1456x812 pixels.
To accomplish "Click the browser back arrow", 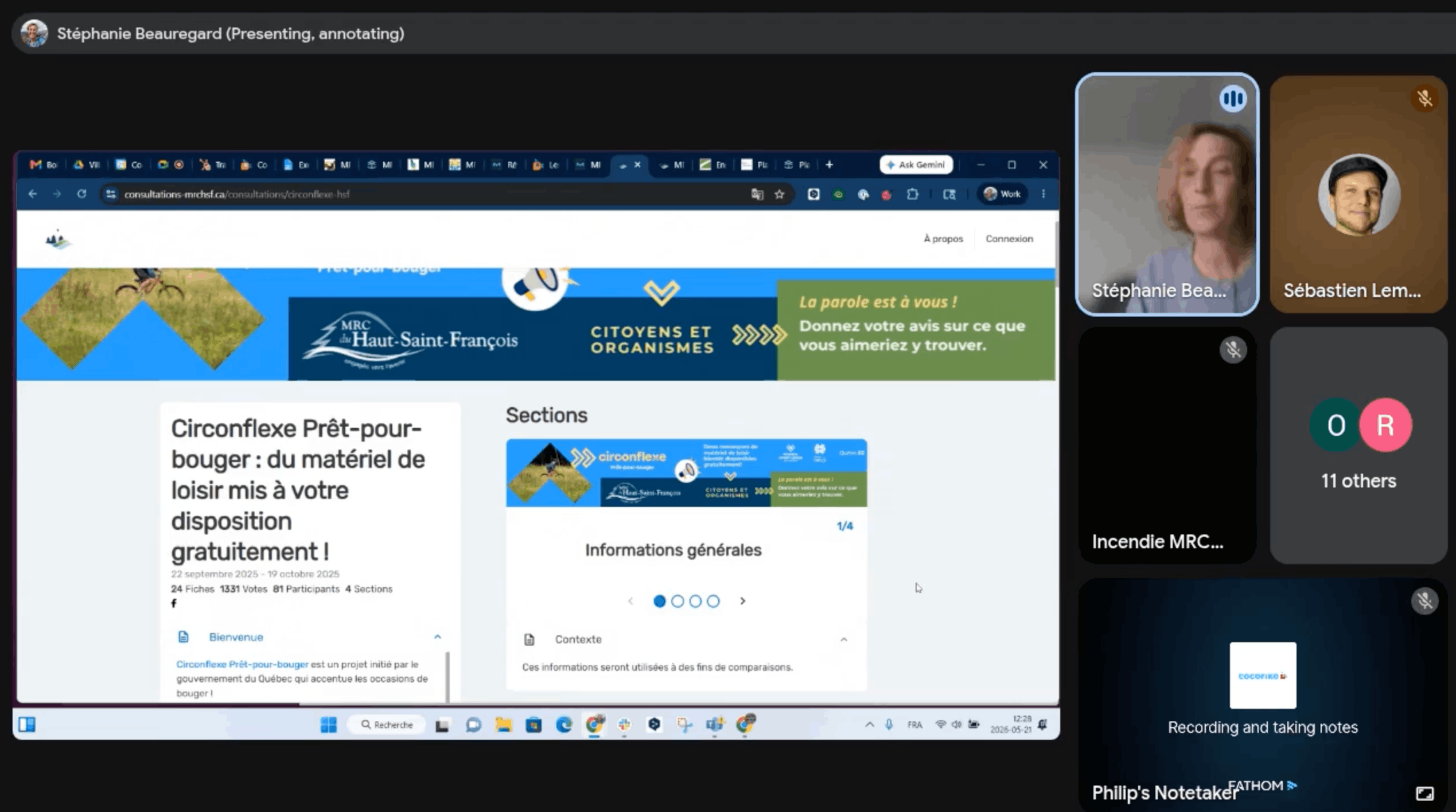I will pyautogui.click(x=33, y=194).
